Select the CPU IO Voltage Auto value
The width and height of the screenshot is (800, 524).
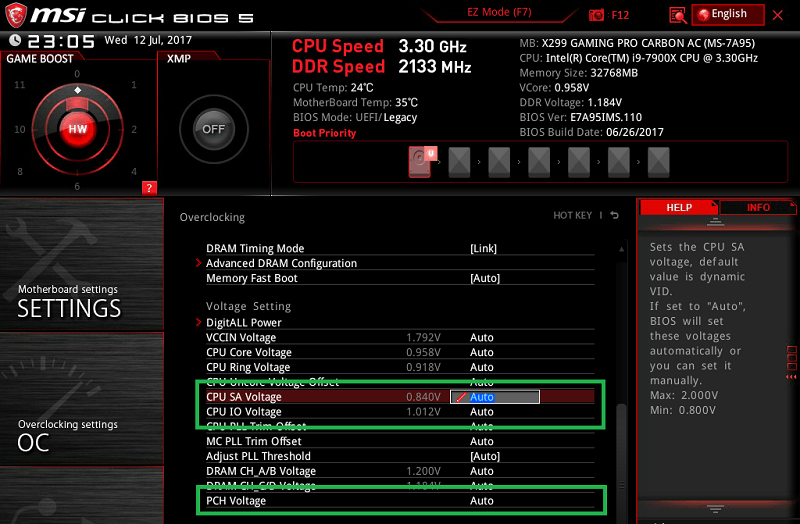pos(482,412)
